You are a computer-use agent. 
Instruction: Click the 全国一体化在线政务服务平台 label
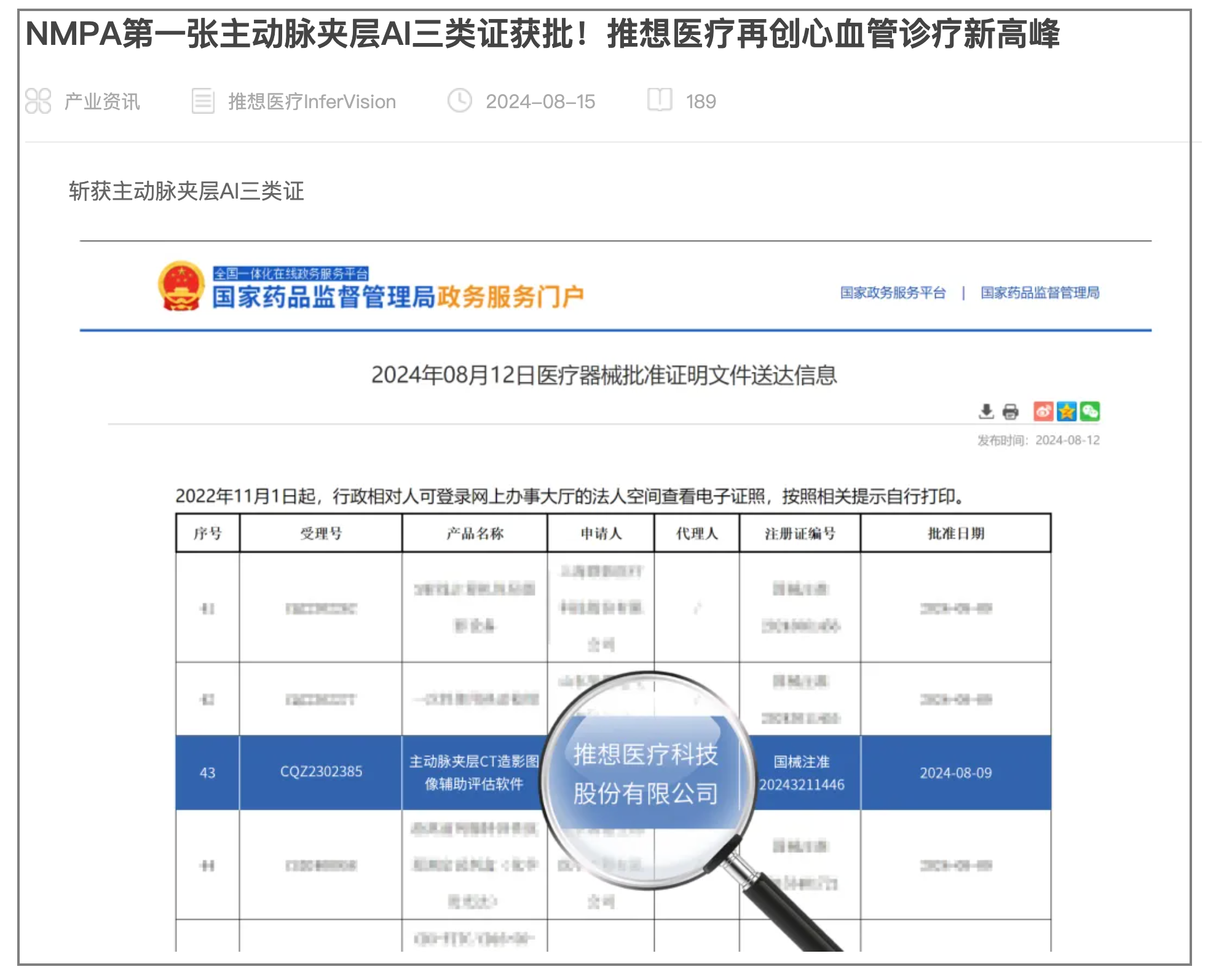pos(291,274)
